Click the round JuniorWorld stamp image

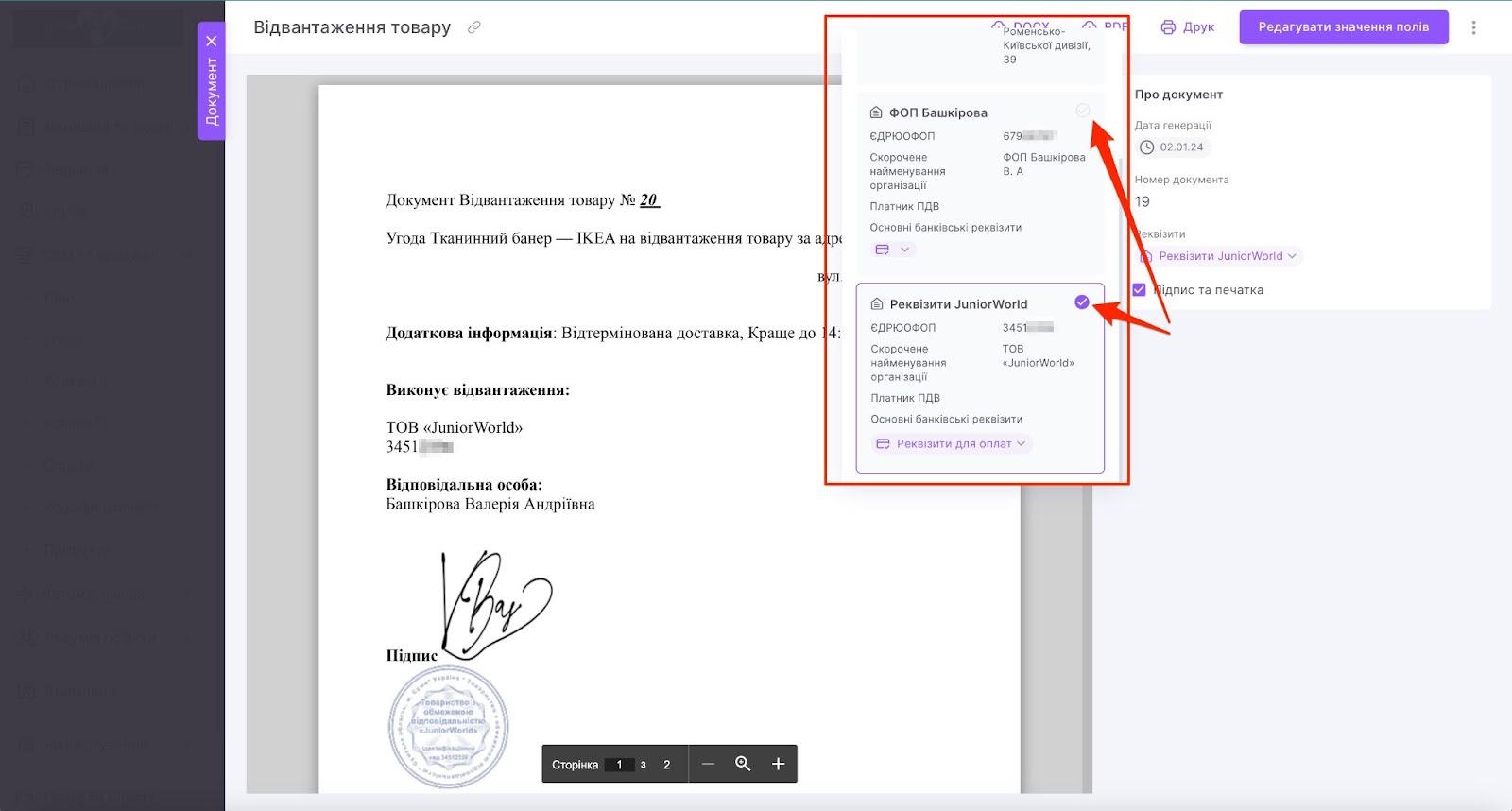click(x=448, y=726)
